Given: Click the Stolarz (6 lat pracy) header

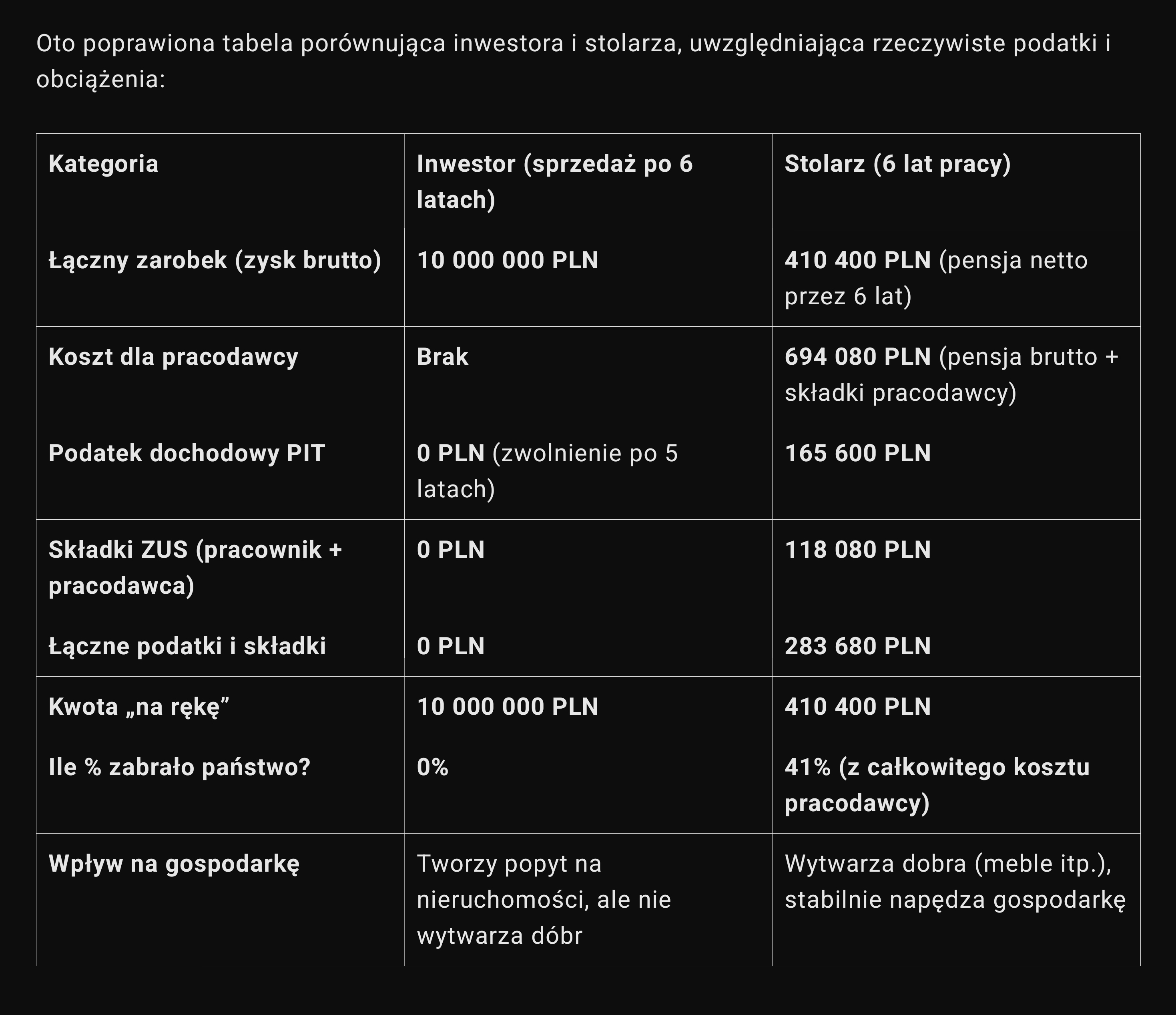Looking at the screenshot, I should [x=897, y=164].
